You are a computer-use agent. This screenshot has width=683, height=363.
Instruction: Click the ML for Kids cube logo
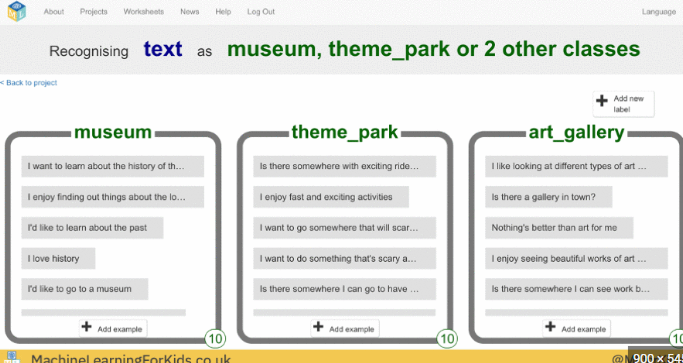(17, 11)
